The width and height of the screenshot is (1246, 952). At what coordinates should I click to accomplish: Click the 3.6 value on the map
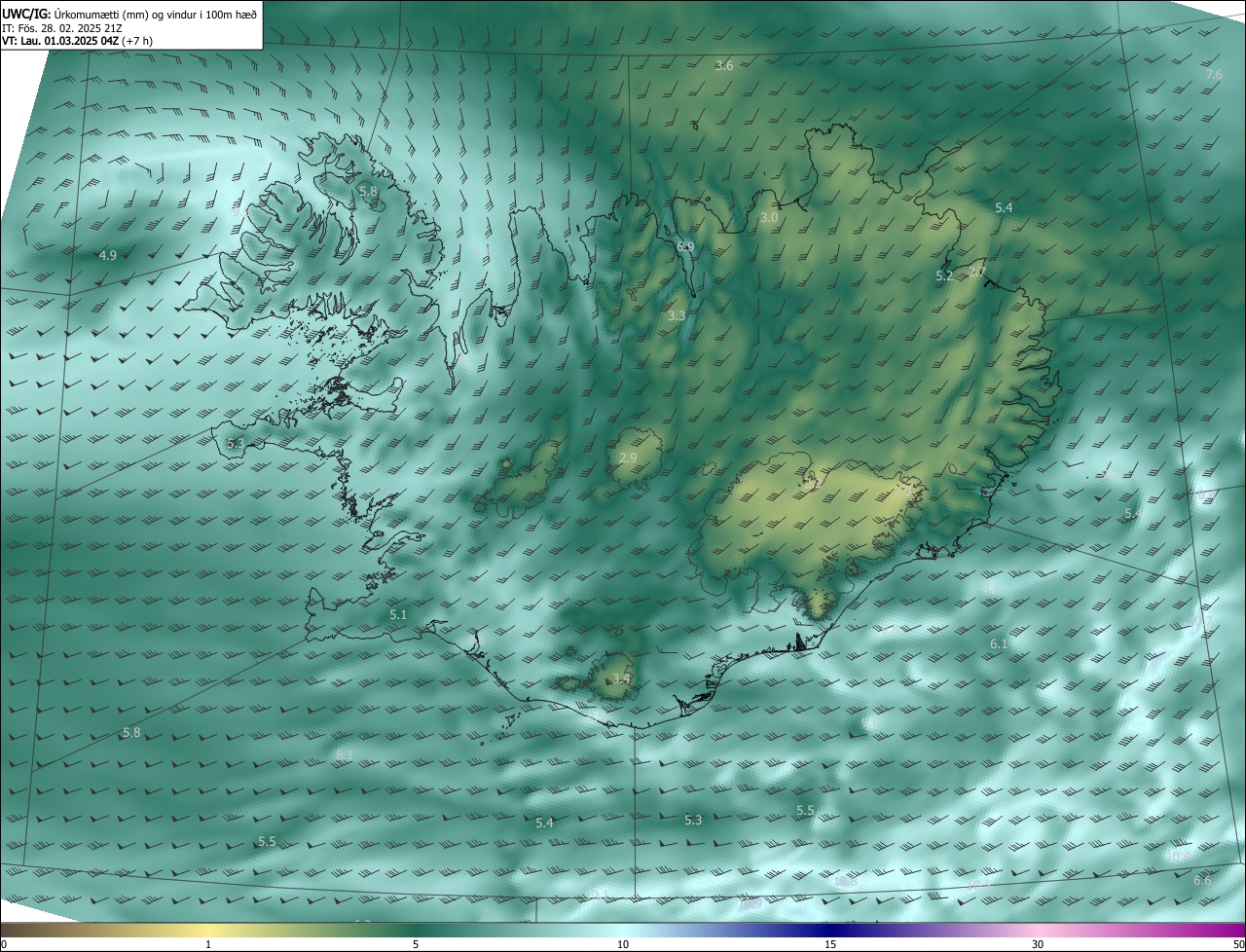click(x=724, y=66)
